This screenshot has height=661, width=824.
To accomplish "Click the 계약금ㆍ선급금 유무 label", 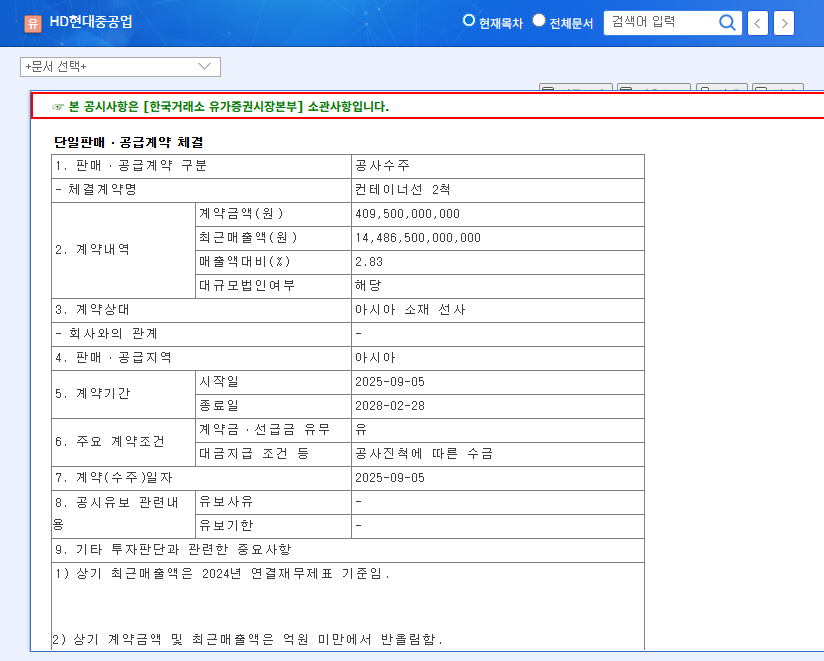I will tap(264, 429).
